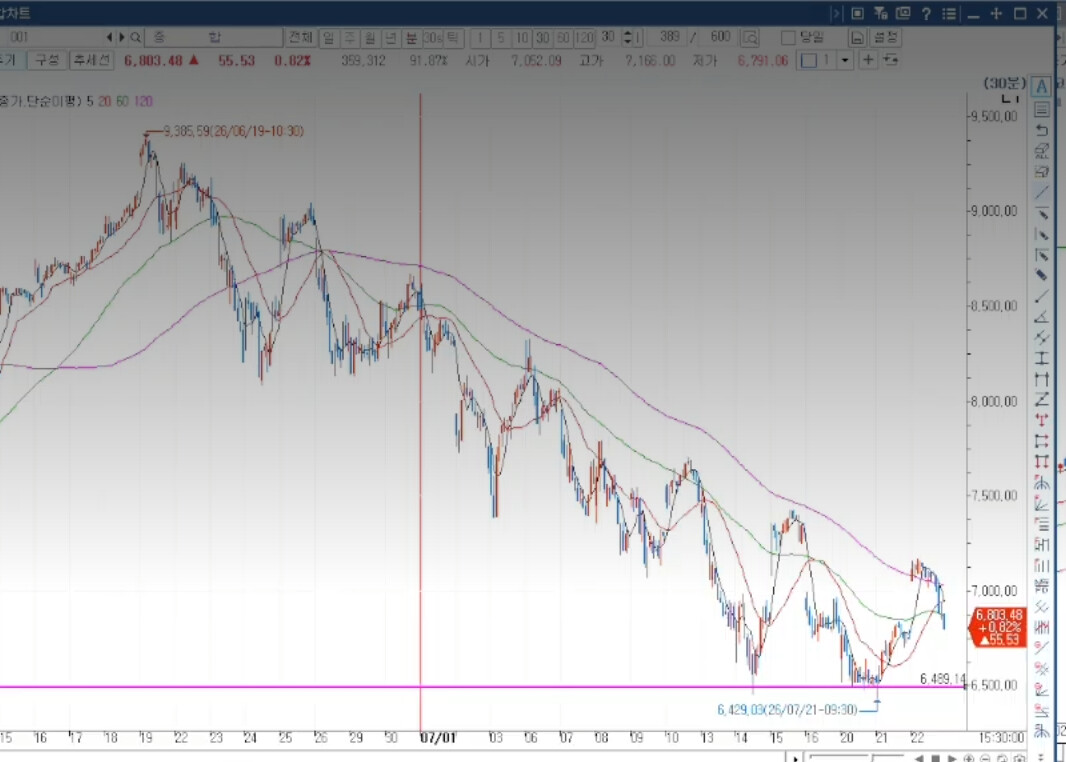This screenshot has width=1066, height=762.
Task: Click the interval stepper arrows next to 30
Action: coord(627,37)
